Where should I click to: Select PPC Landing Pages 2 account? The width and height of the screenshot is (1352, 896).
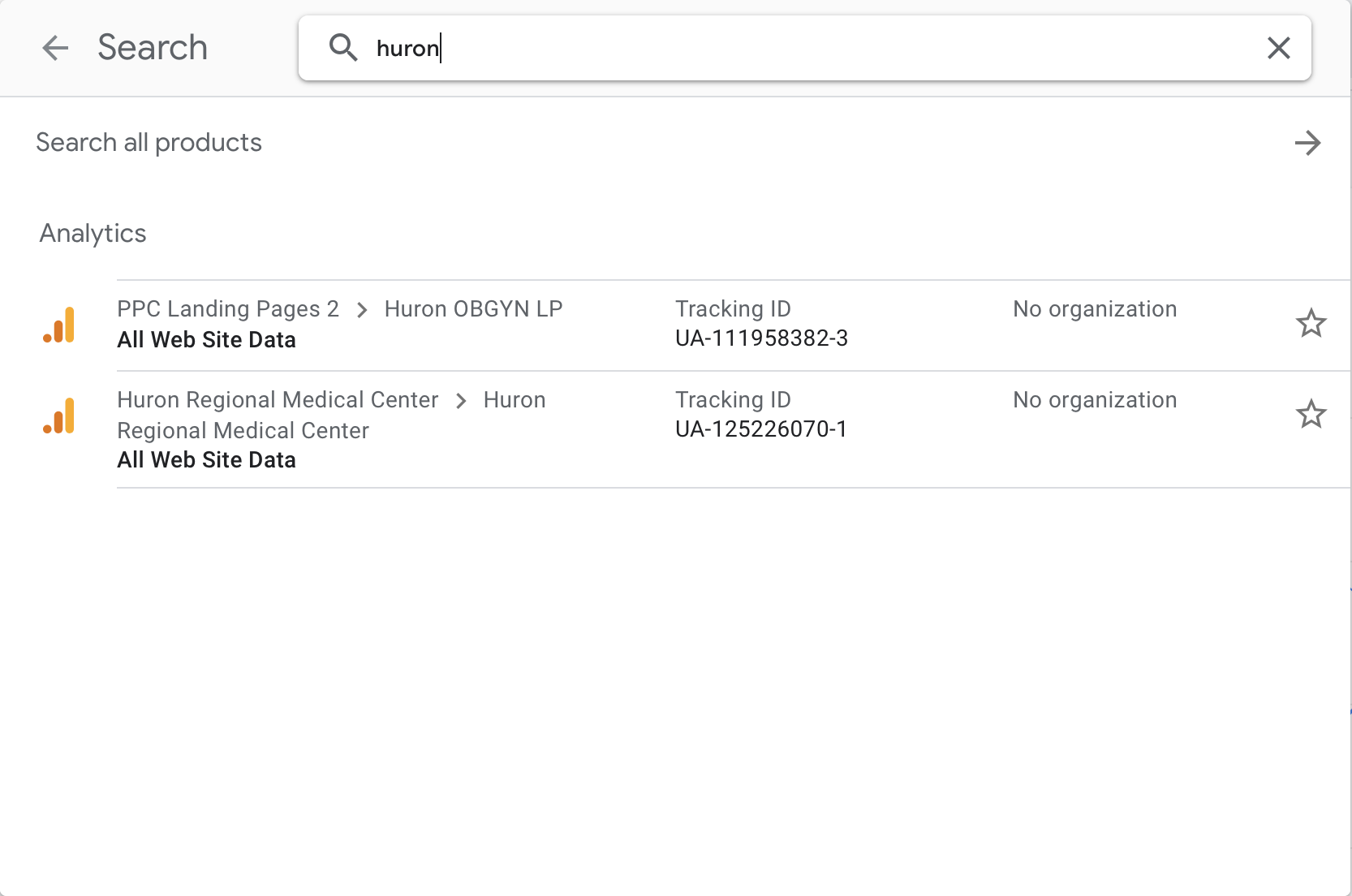(228, 309)
